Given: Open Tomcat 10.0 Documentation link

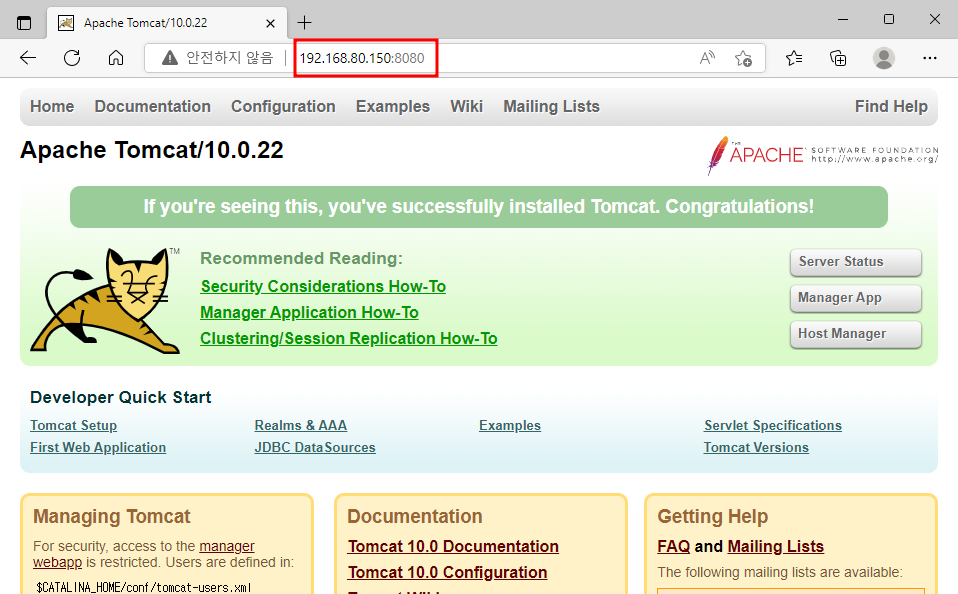Looking at the screenshot, I should point(453,546).
